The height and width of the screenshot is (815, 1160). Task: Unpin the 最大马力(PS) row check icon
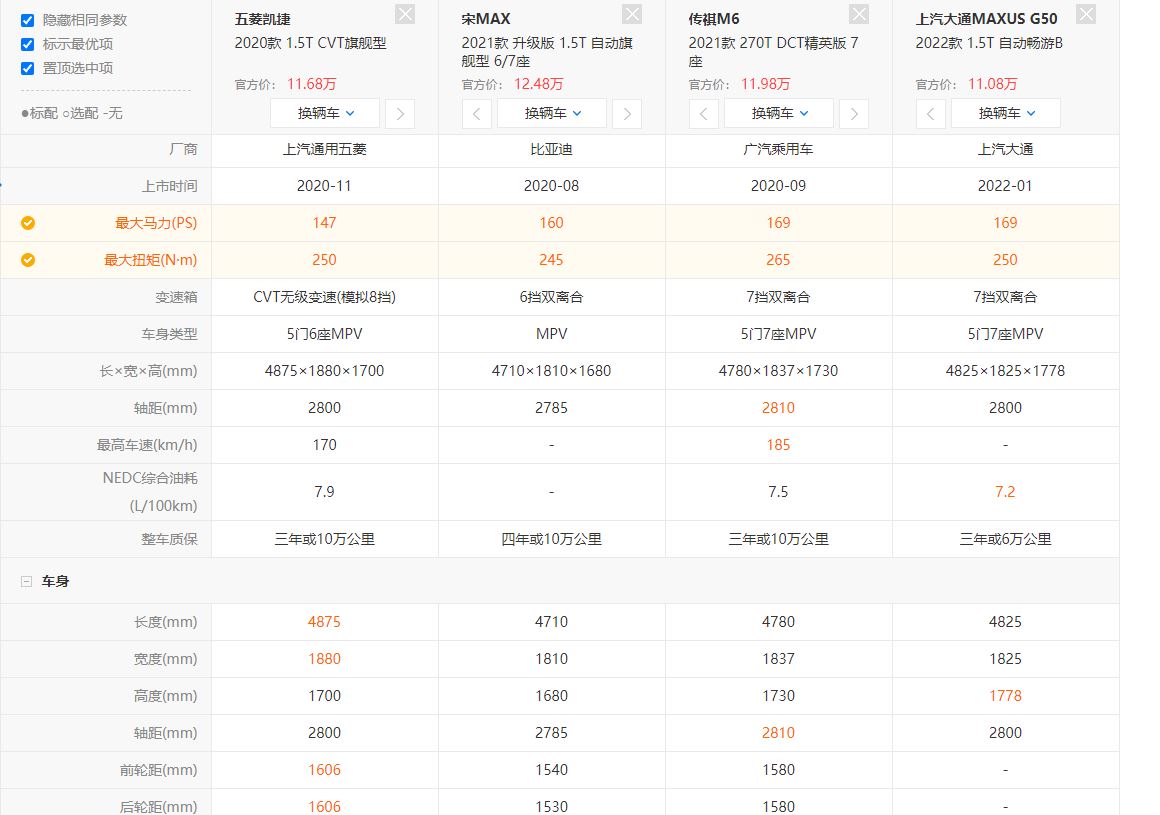coord(28,223)
